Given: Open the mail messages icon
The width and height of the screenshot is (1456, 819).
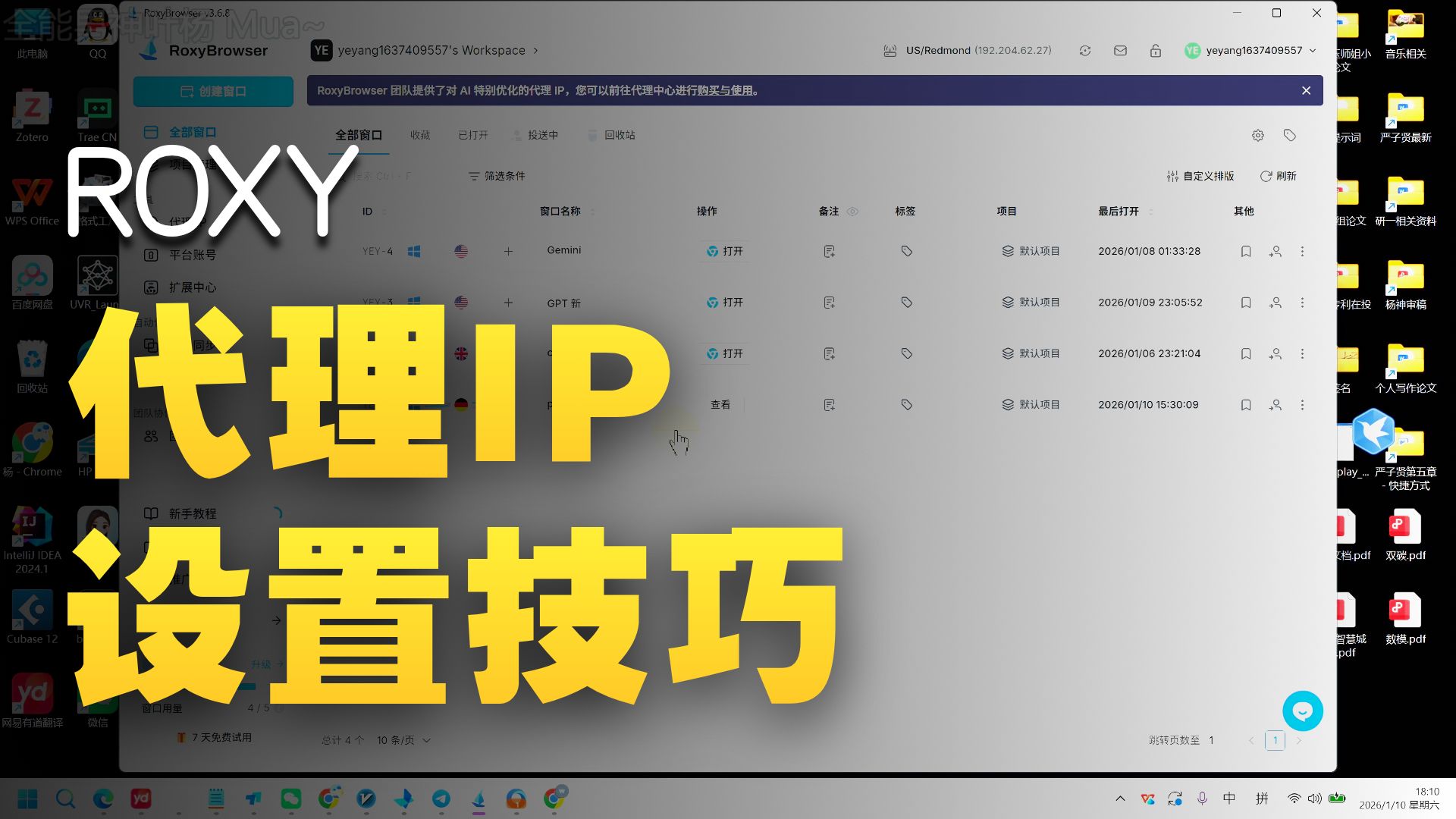Looking at the screenshot, I should click(1120, 51).
